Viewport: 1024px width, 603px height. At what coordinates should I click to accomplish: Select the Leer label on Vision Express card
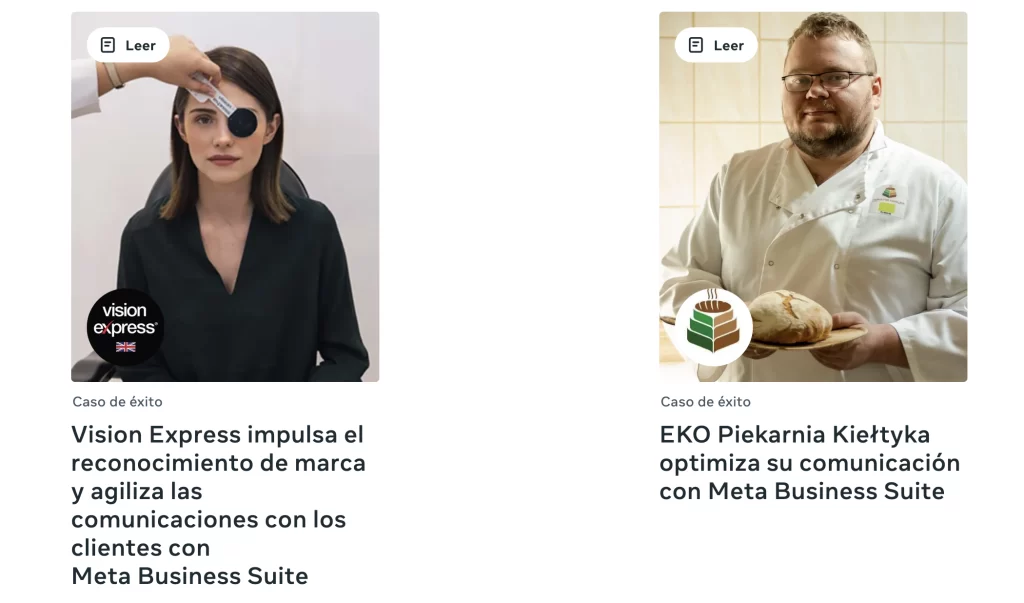140,45
